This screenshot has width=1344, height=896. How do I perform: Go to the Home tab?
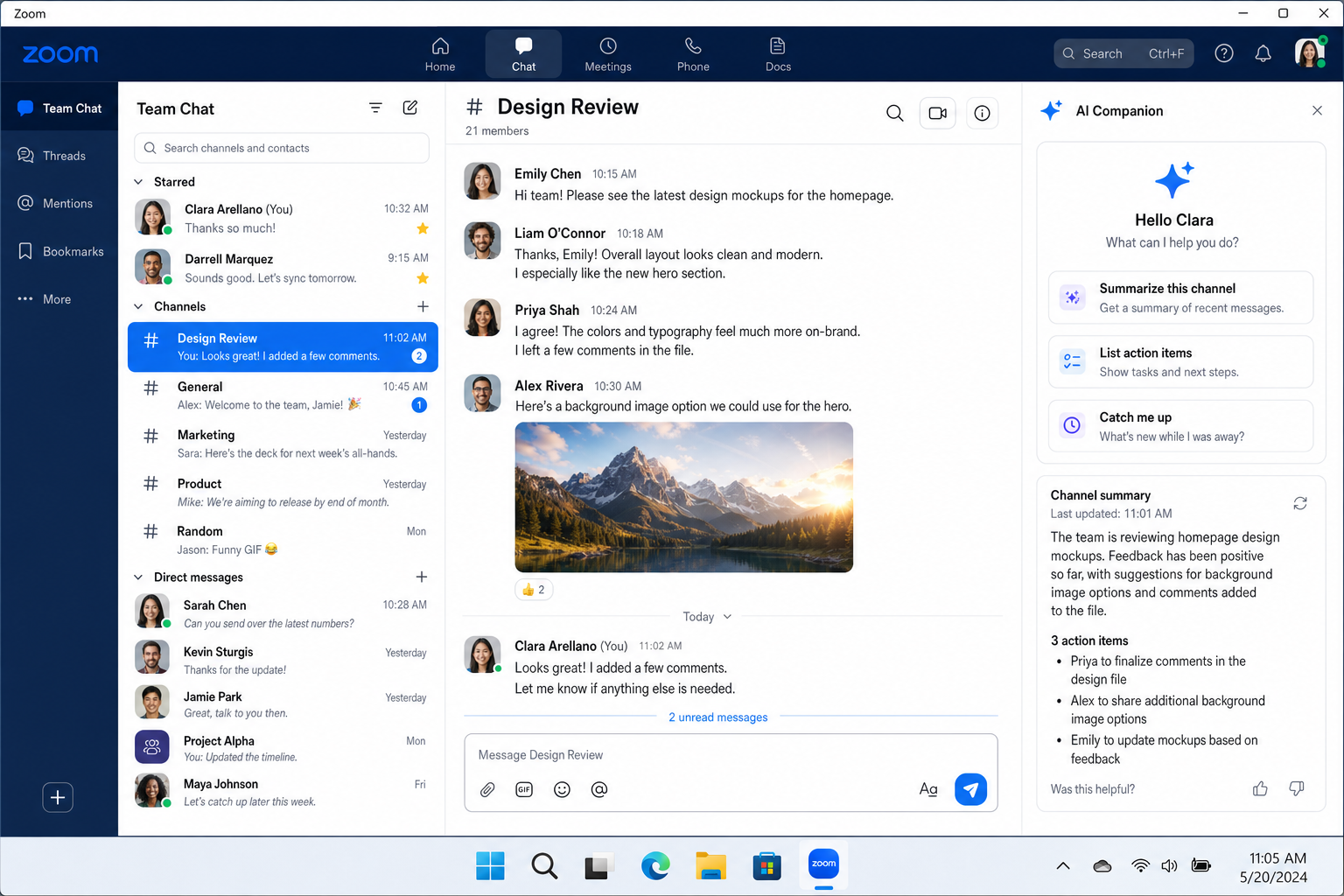click(x=440, y=54)
